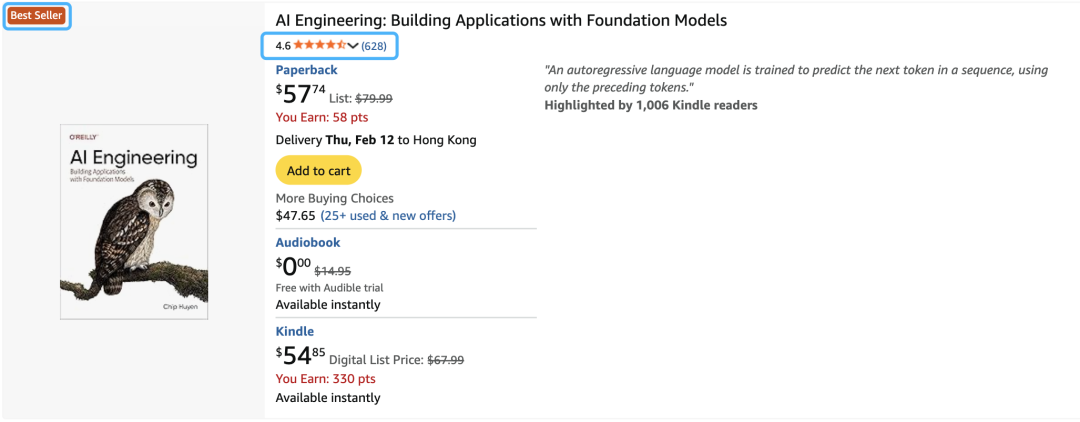Open the 628 reviews link

click(x=374, y=46)
